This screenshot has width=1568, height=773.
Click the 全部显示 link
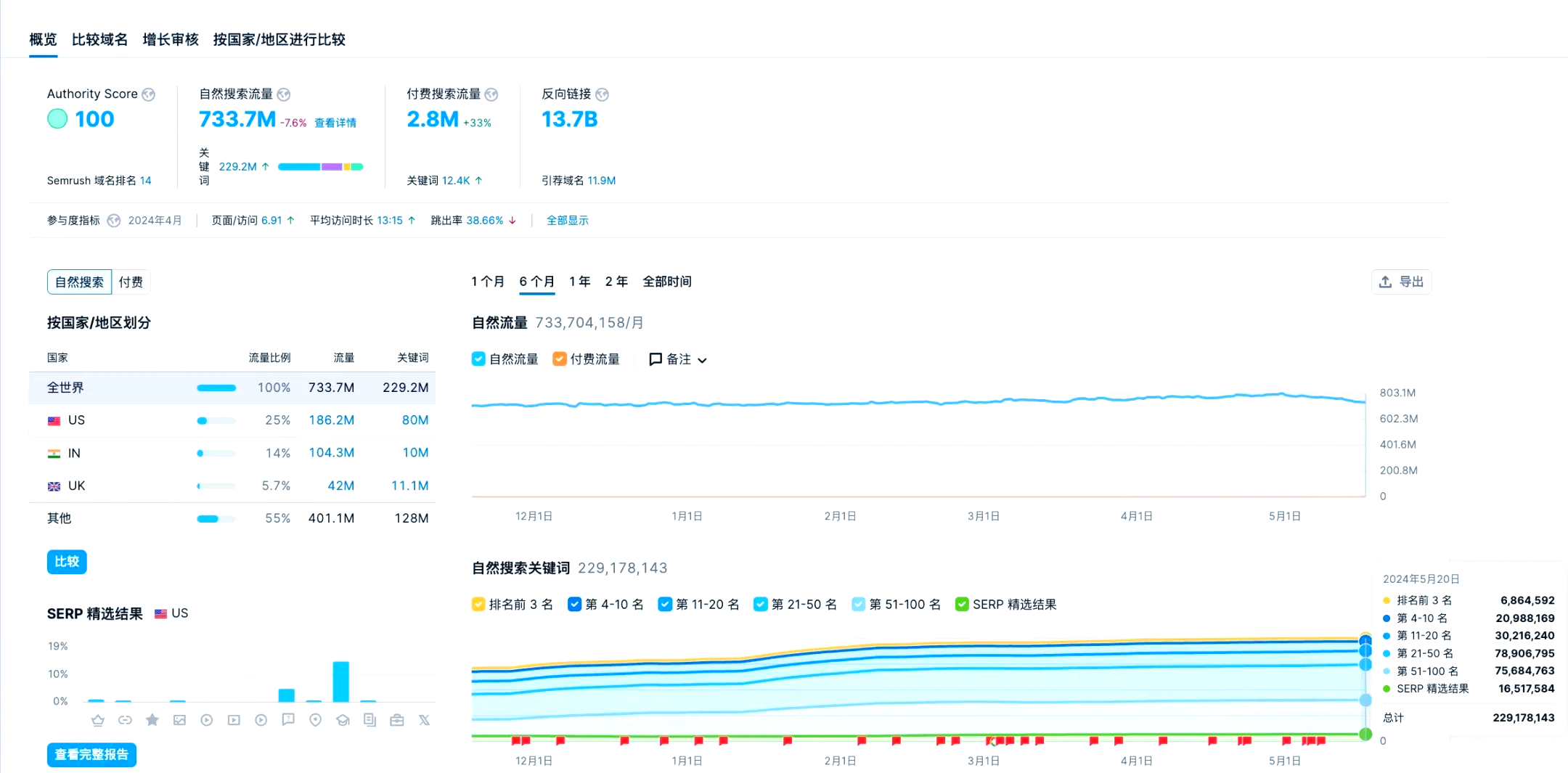pyautogui.click(x=568, y=221)
